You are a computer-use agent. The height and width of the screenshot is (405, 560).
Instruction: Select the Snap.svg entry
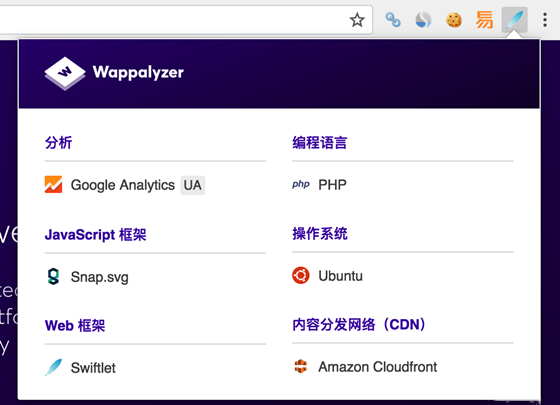pos(86,277)
